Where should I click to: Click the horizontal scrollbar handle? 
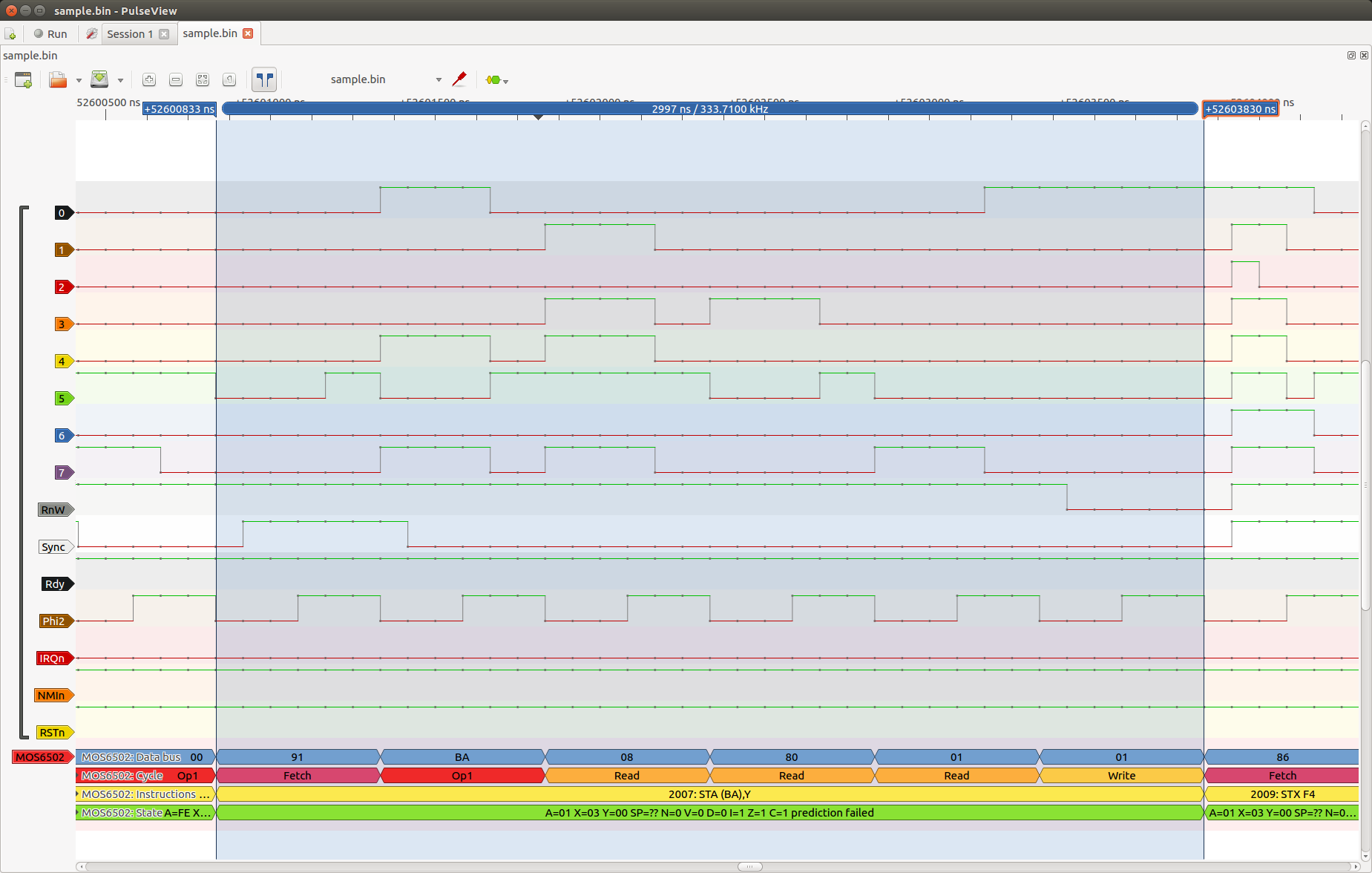(x=749, y=866)
